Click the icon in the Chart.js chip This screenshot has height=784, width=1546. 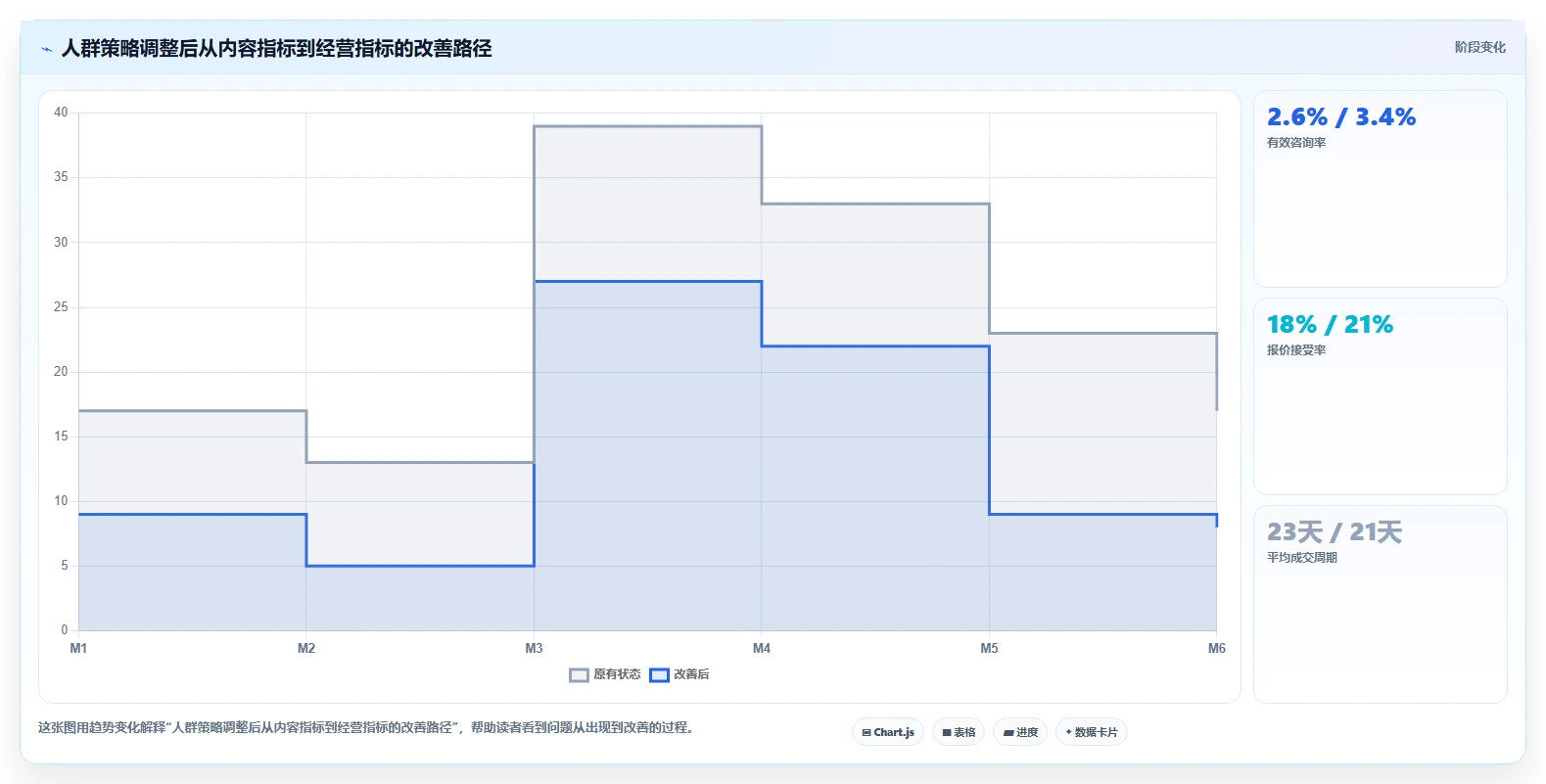(867, 732)
